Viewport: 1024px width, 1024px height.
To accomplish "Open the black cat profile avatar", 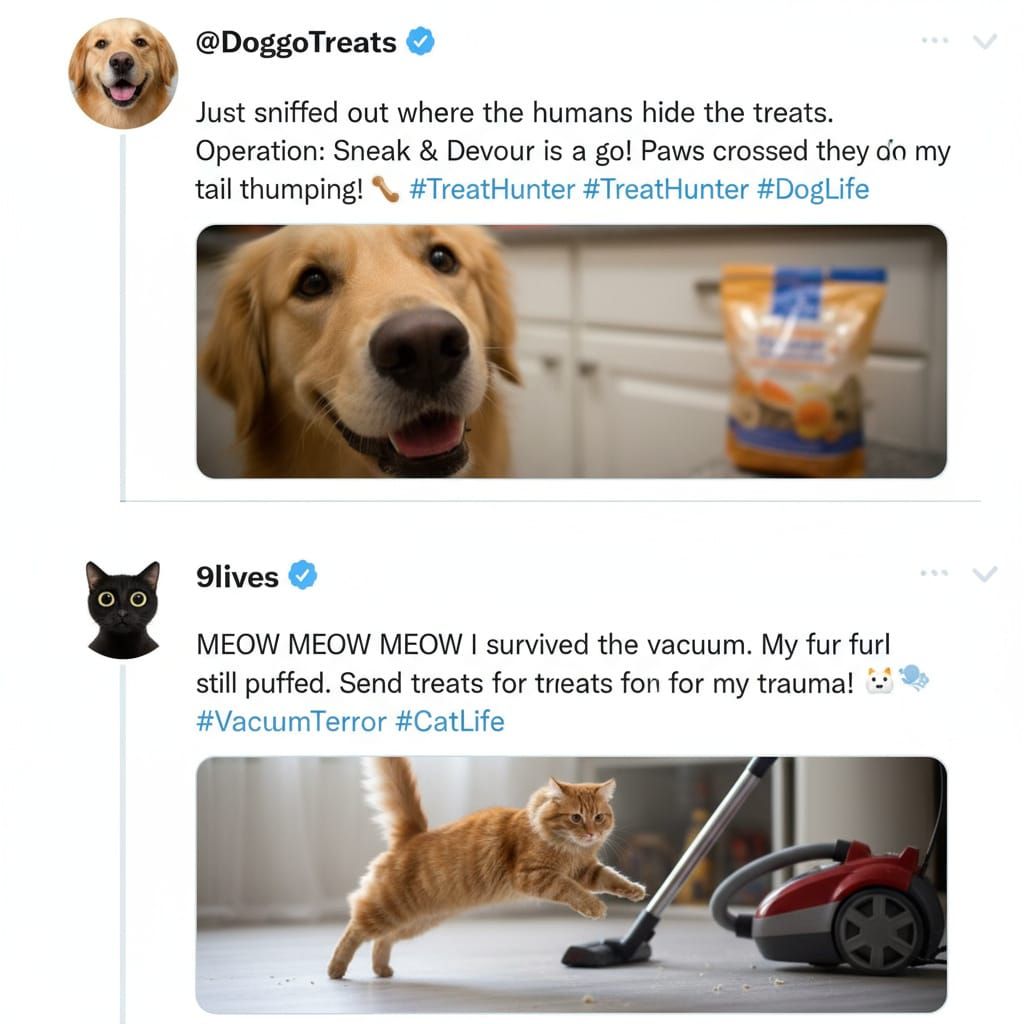I will pyautogui.click(x=122, y=609).
